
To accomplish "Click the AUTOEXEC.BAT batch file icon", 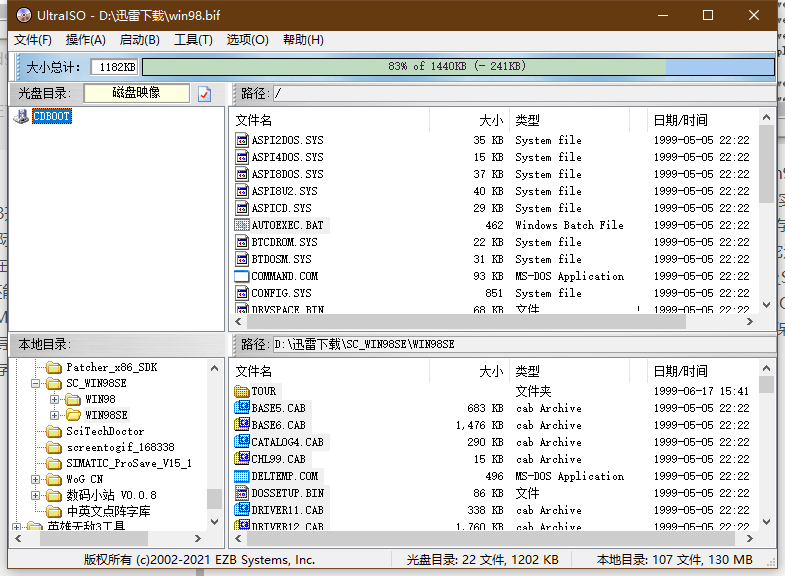I will click(242, 225).
